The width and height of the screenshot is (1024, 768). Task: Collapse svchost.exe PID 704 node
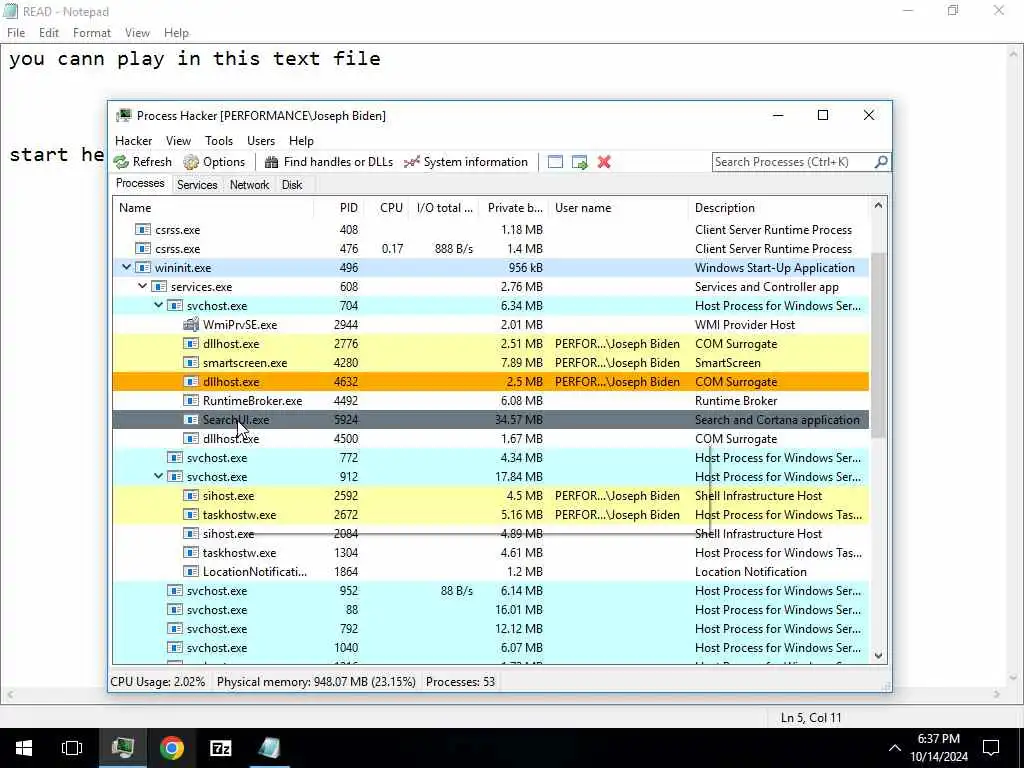[x=159, y=305]
